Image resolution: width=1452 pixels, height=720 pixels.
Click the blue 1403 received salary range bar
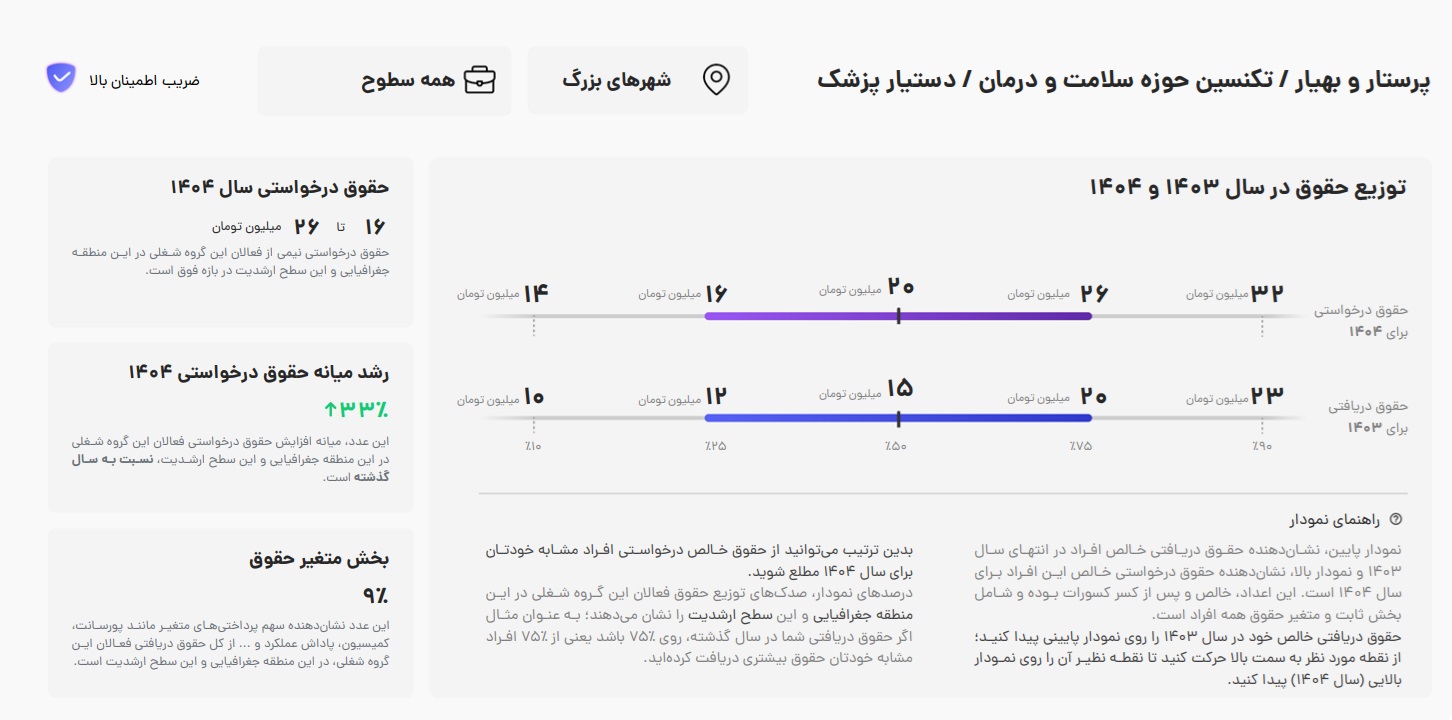pos(800,418)
